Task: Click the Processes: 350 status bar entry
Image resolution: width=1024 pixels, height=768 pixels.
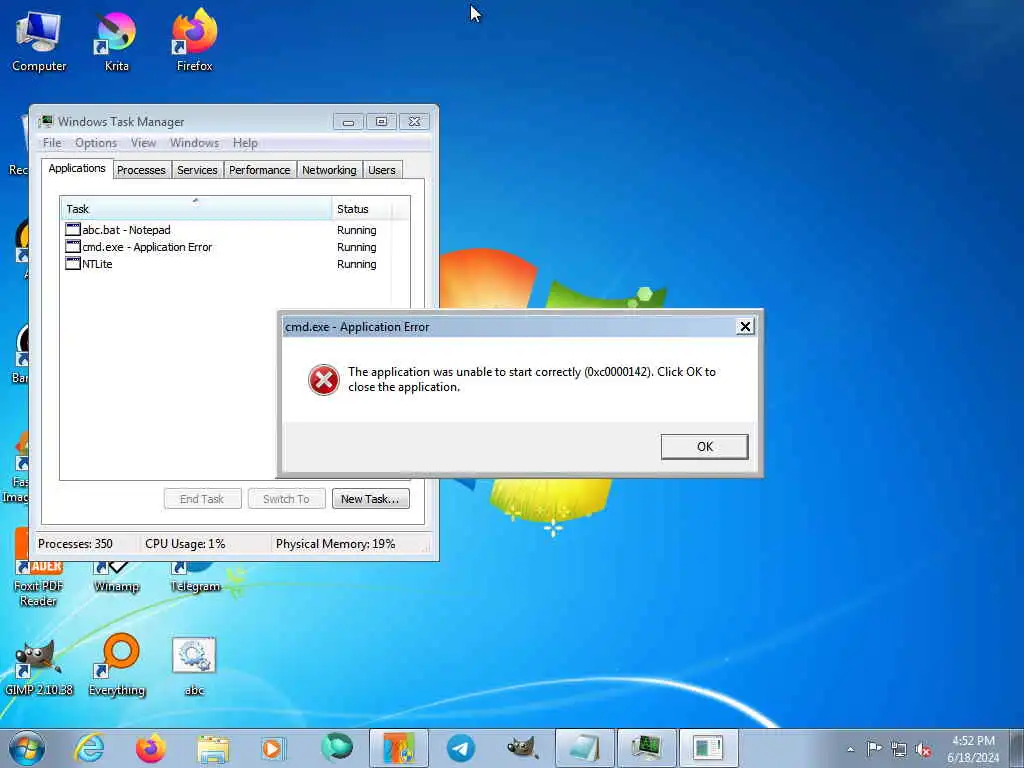Action: pyautogui.click(x=75, y=543)
